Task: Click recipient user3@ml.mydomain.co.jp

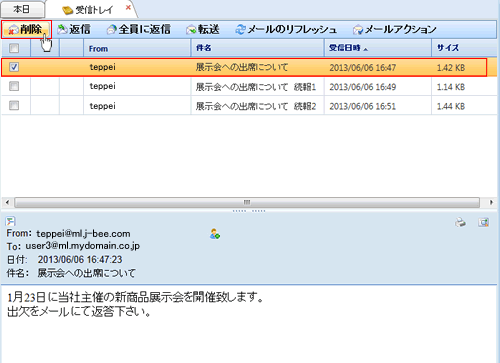Action: [x=83, y=246]
